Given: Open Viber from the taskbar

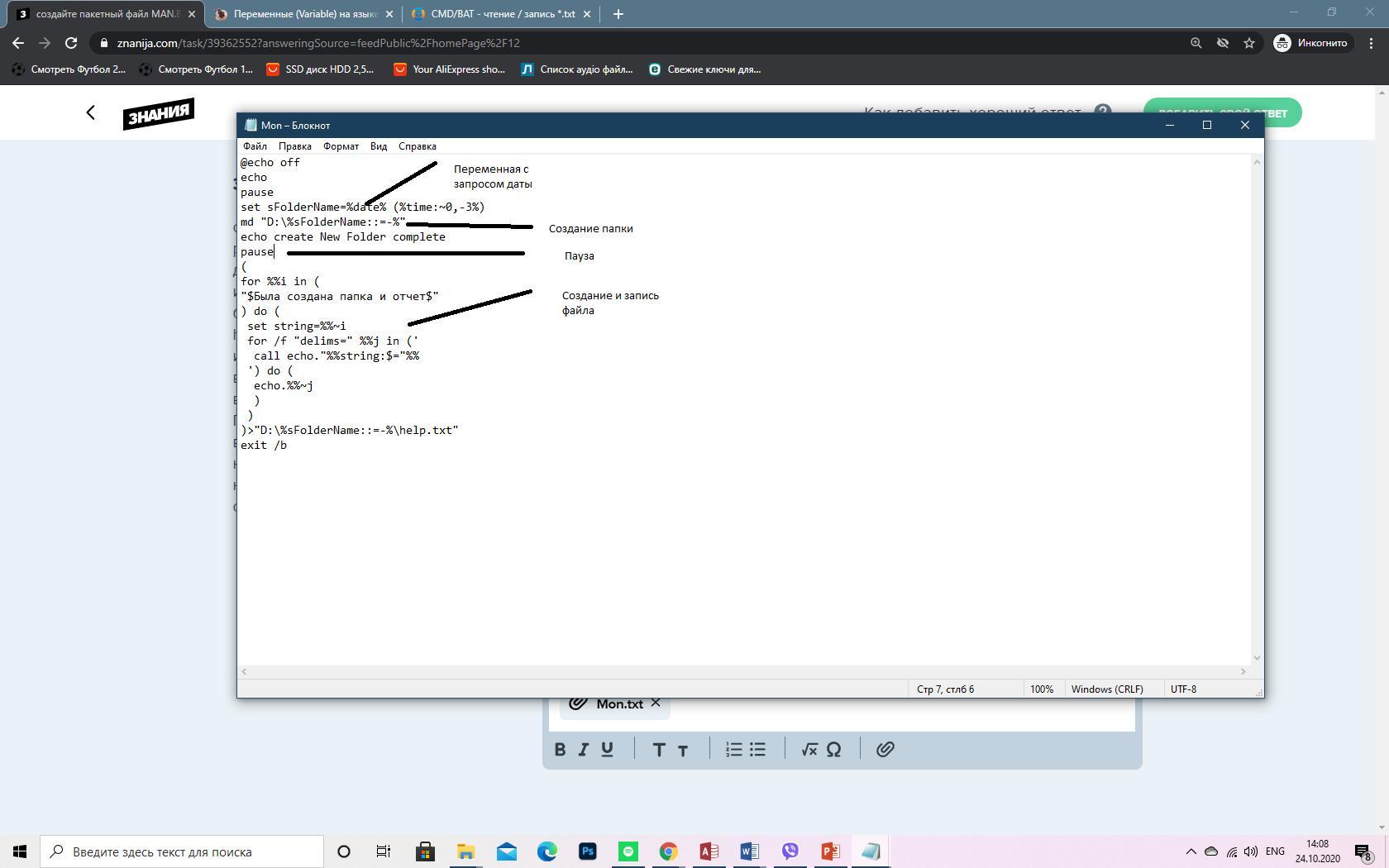Looking at the screenshot, I should 790,851.
